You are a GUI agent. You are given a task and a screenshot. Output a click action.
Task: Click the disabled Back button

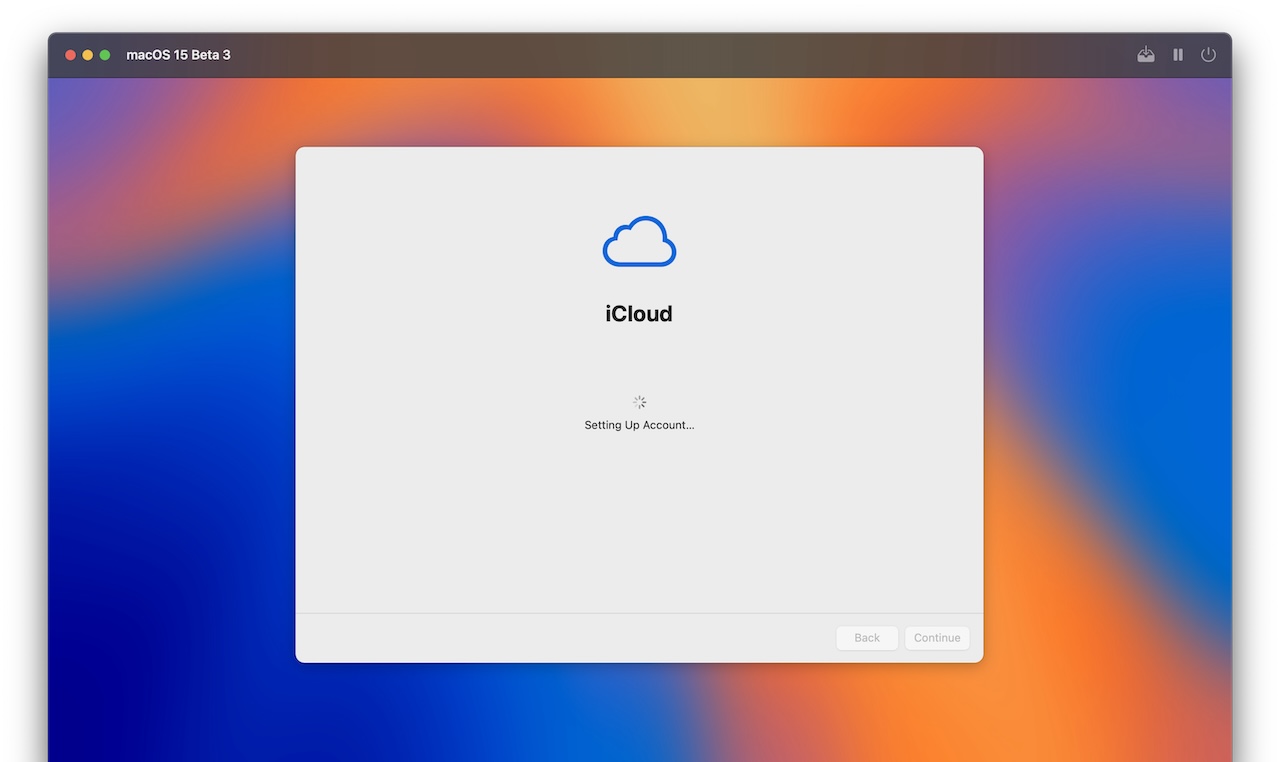tap(867, 638)
